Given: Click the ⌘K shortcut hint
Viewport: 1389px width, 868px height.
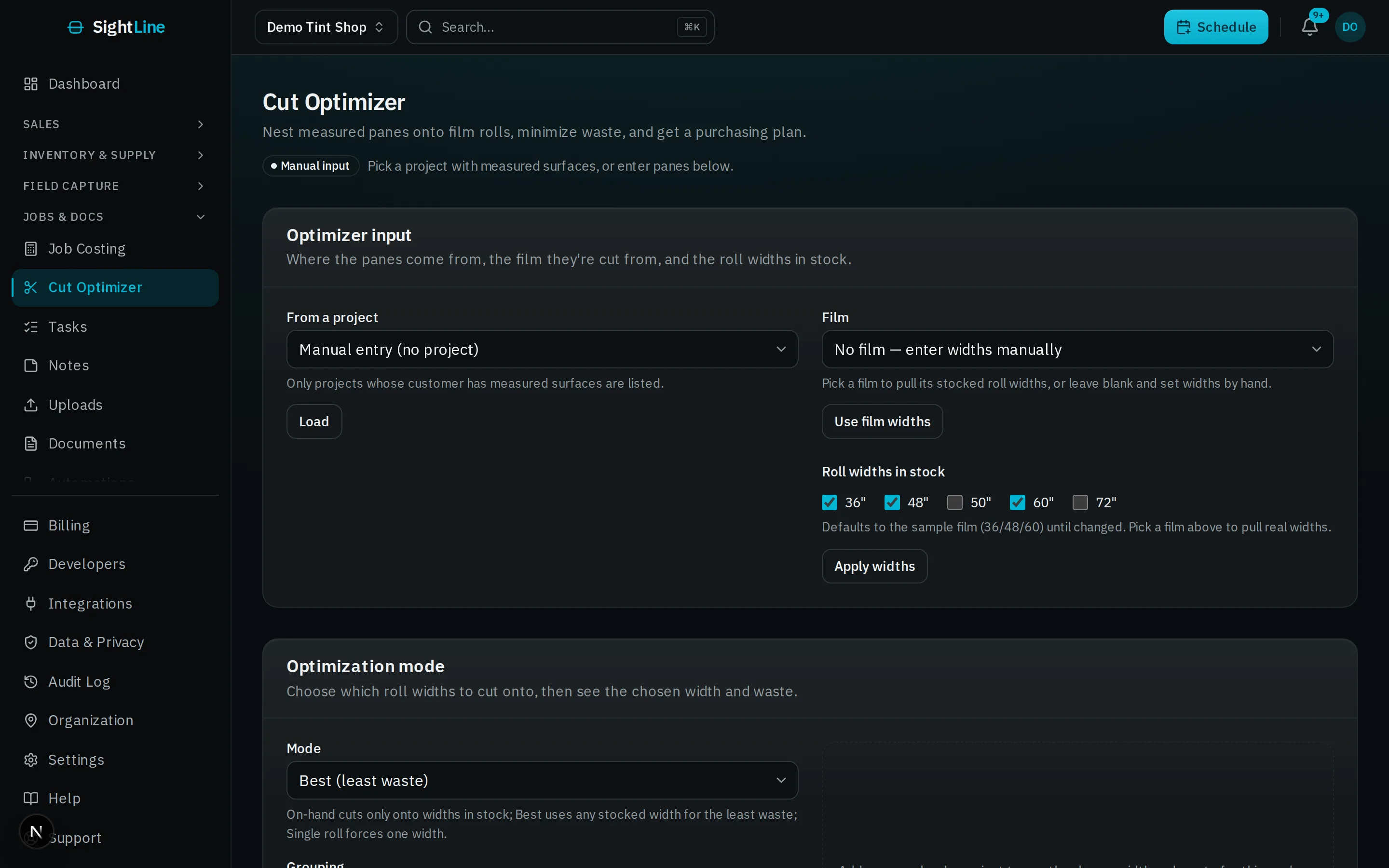Looking at the screenshot, I should 692,27.
